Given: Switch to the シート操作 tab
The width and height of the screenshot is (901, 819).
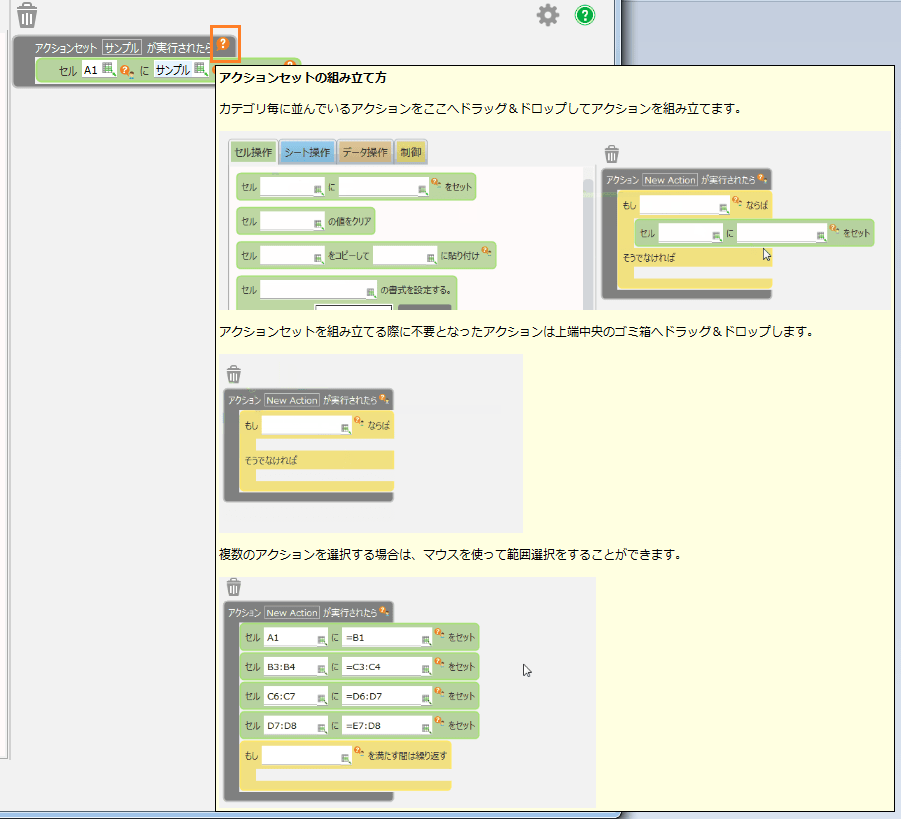Looking at the screenshot, I should pyautogui.click(x=306, y=153).
